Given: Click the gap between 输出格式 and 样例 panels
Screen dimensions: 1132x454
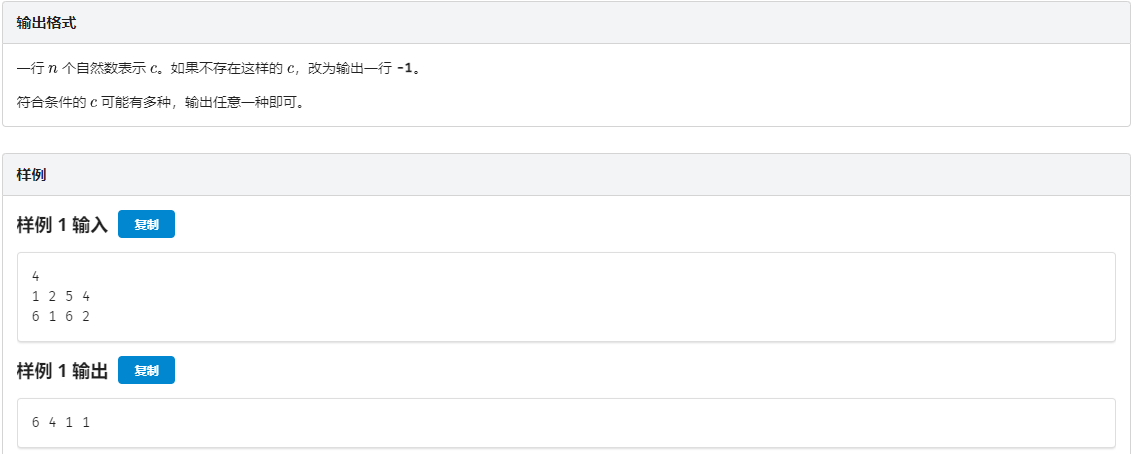Looking at the screenshot, I should point(566,140).
